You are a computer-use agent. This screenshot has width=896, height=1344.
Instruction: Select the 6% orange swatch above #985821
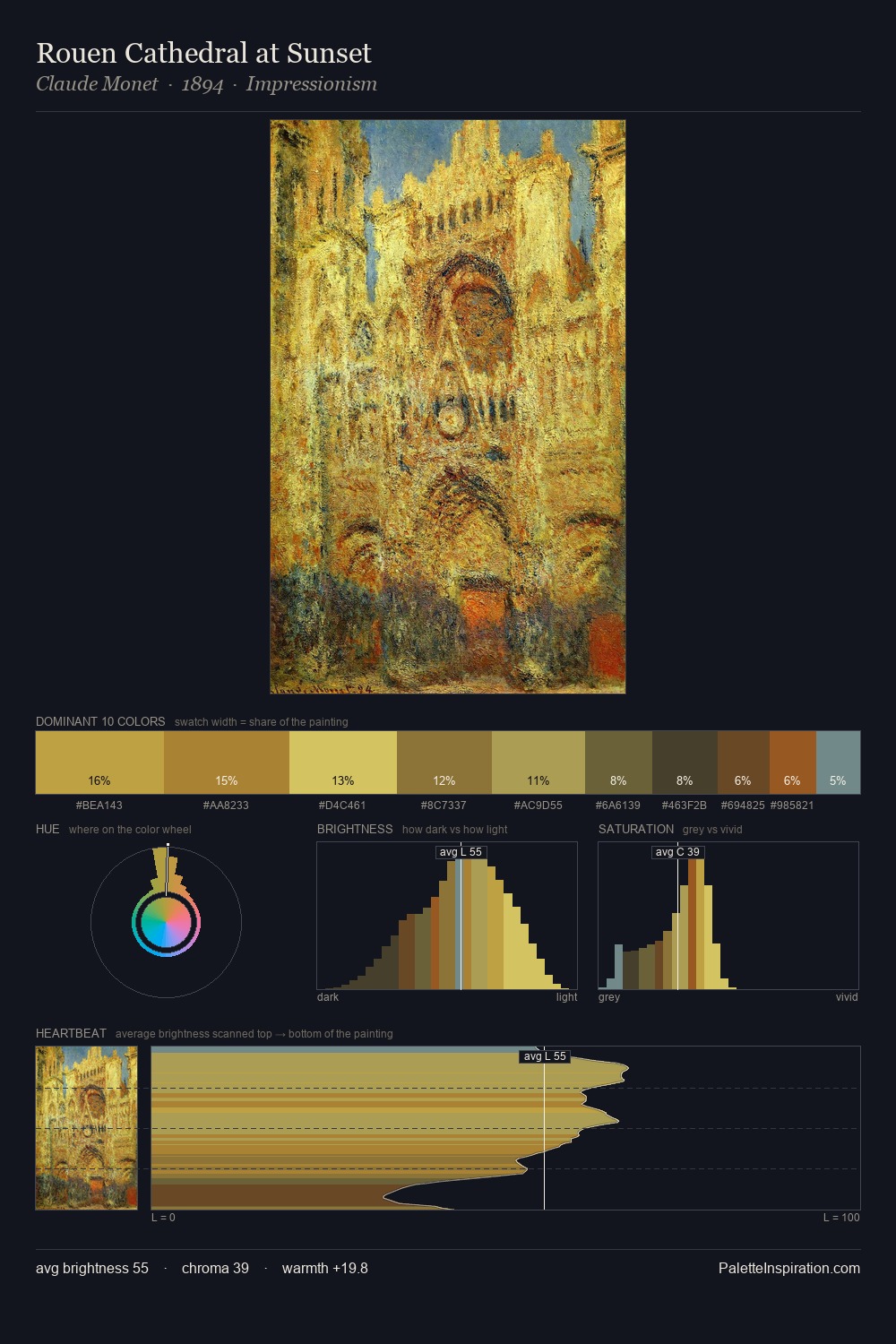pyautogui.click(x=793, y=762)
